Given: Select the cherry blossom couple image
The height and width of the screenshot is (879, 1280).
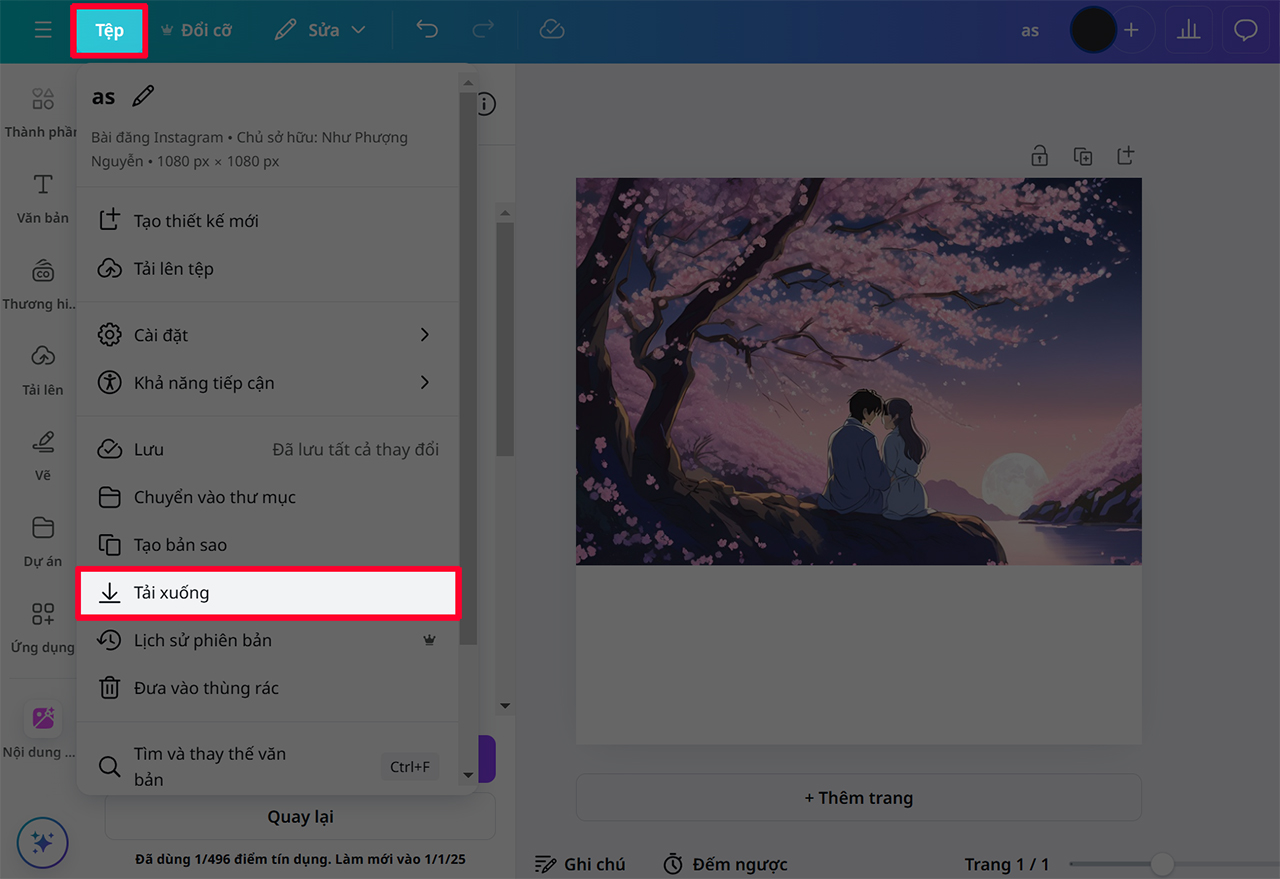Looking at the screenshot, I should coord(859,372).
